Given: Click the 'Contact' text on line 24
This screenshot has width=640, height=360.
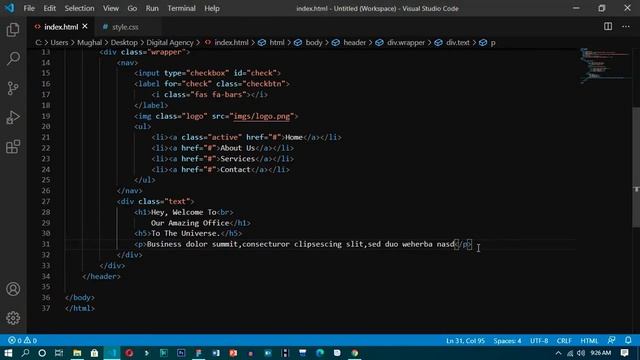Looking at the screenshot, I should (x=235, y=169).
